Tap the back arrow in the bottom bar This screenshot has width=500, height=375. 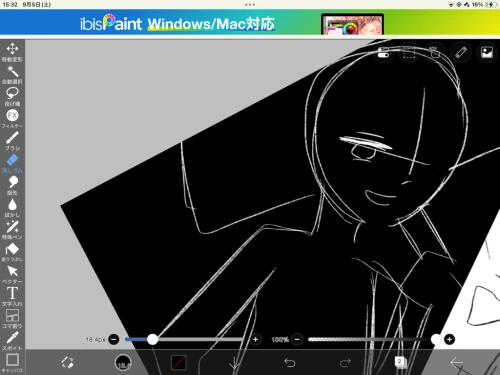pos(456,362)
